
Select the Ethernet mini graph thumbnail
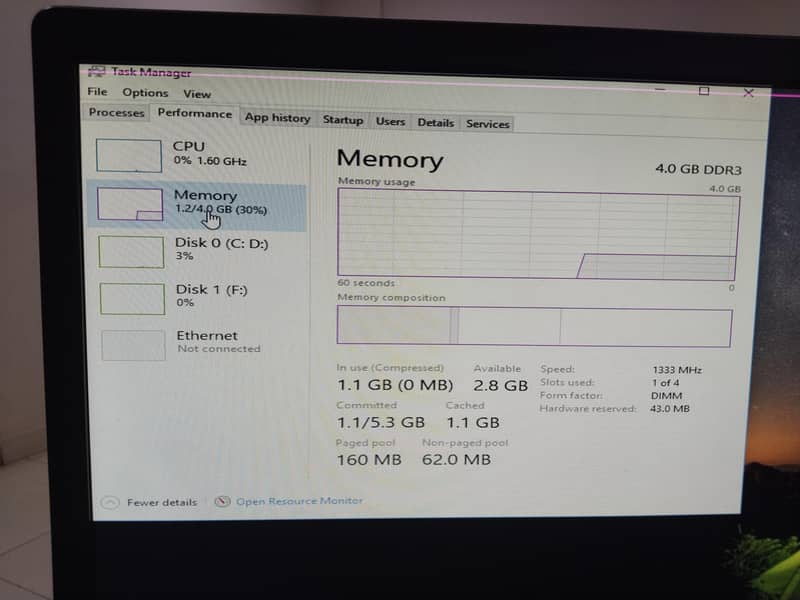coord(133,345)
